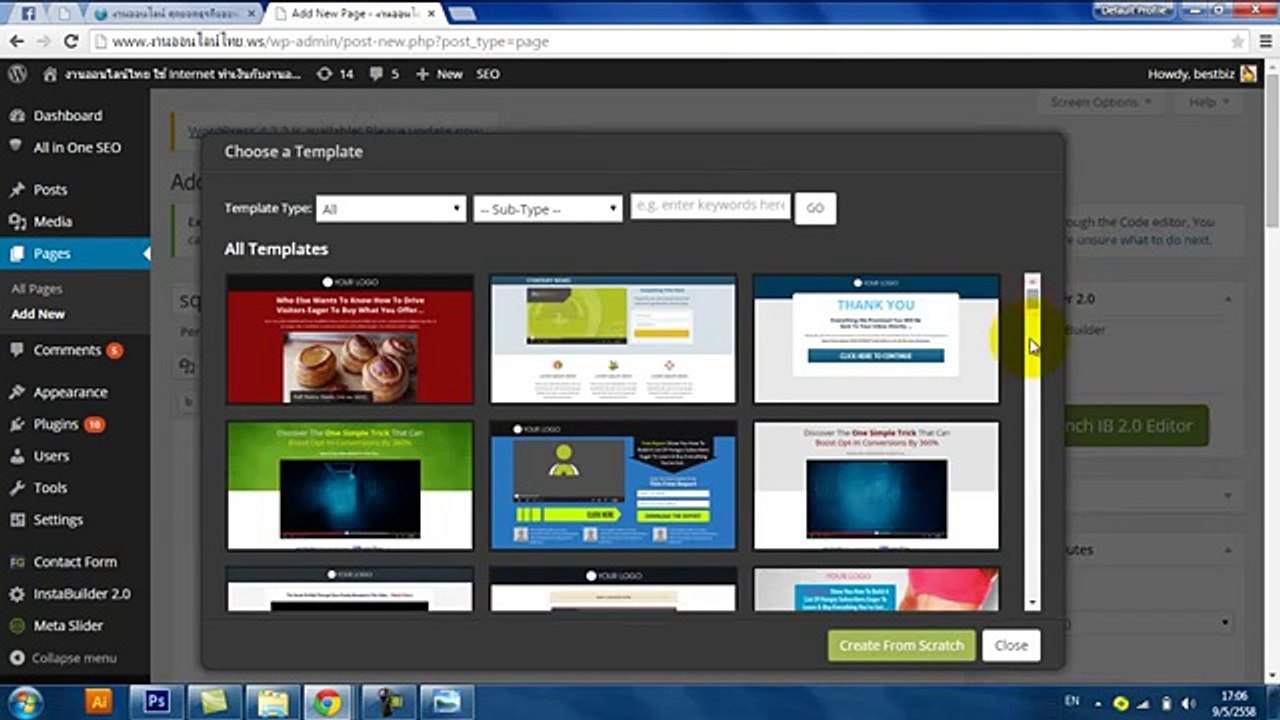The width and height of the screenshot is (1280, 720).
Task: Open the site name home link in admin bar
Action: coord(172,74)
